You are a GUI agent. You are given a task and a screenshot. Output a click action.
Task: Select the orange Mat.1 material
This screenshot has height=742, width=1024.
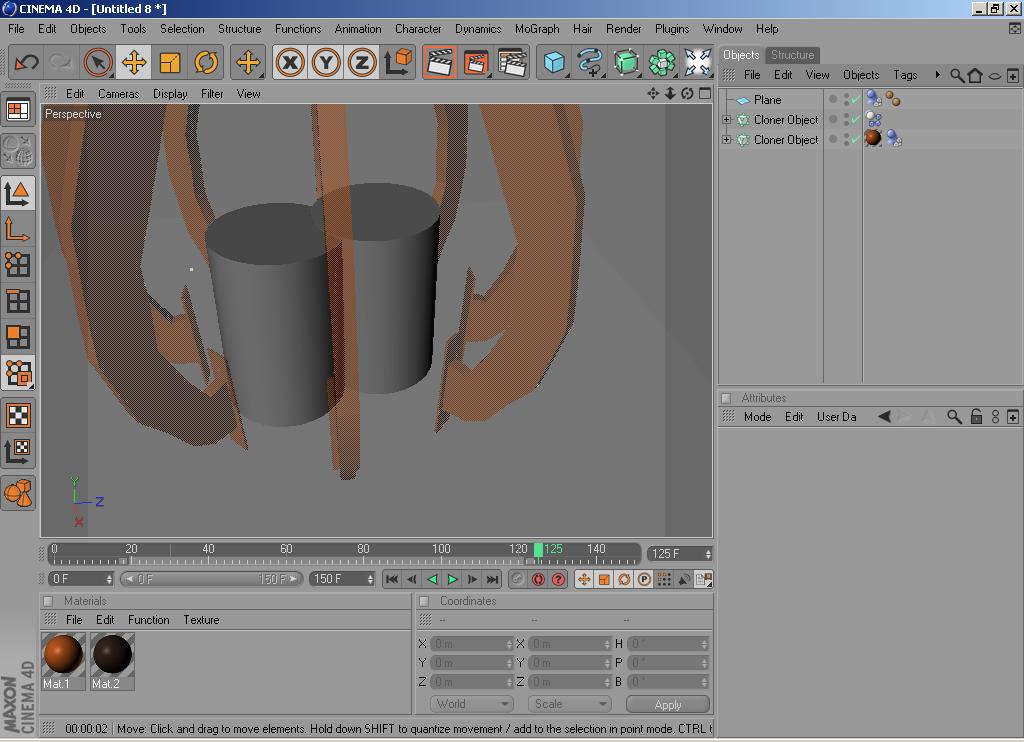point(62,655)
